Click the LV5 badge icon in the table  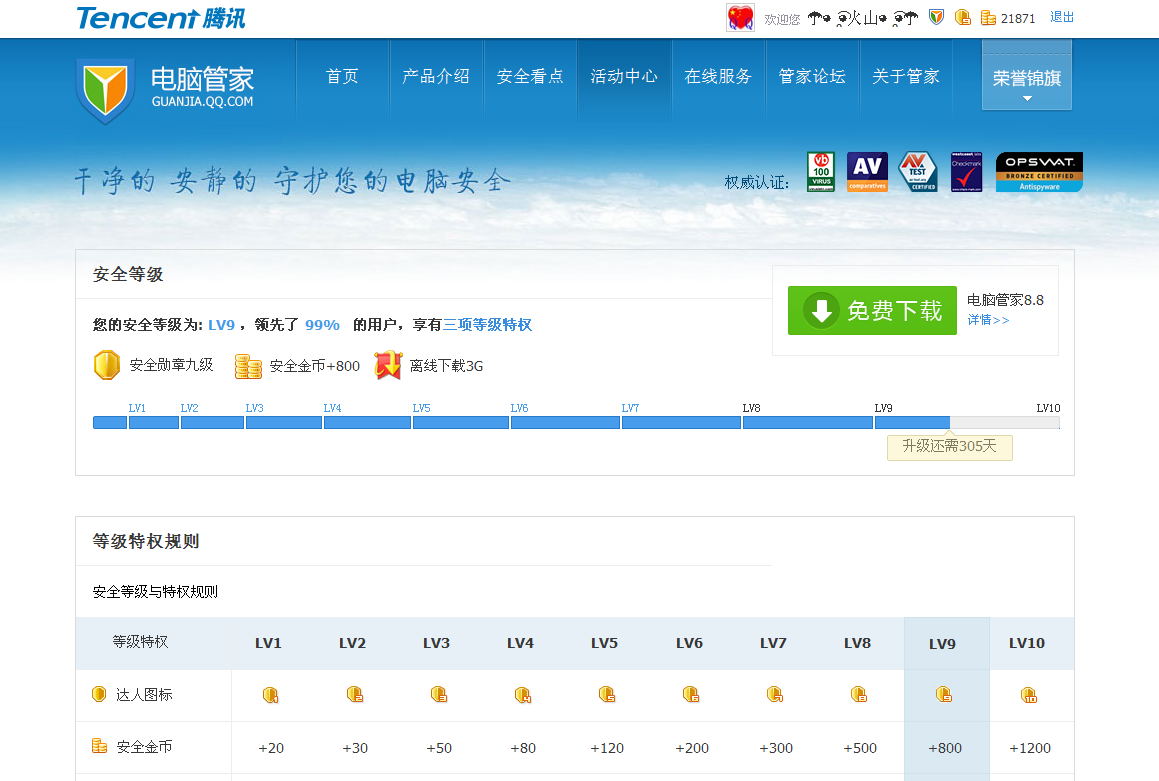coord(607,695)
